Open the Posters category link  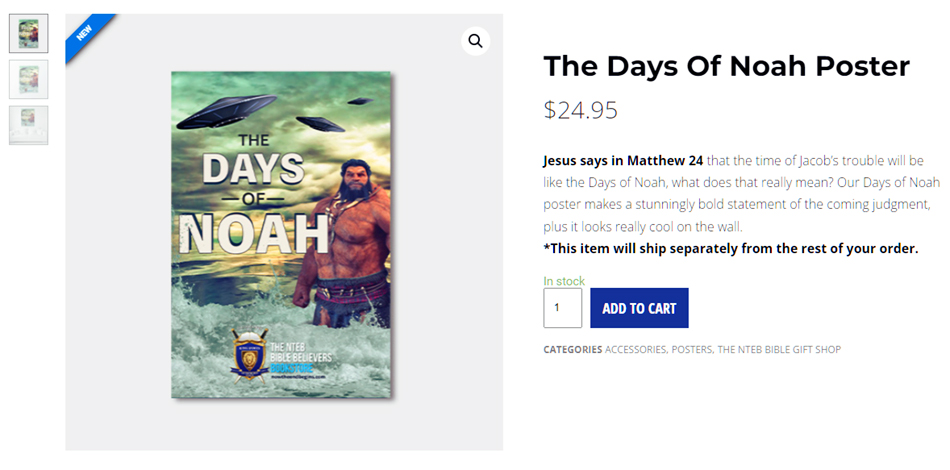click(x=691, y=350)
